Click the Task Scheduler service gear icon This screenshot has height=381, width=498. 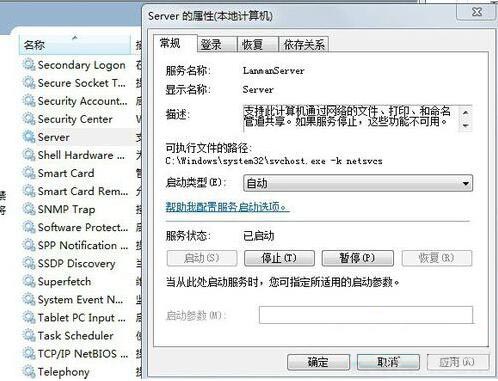(x=29, y=335)
